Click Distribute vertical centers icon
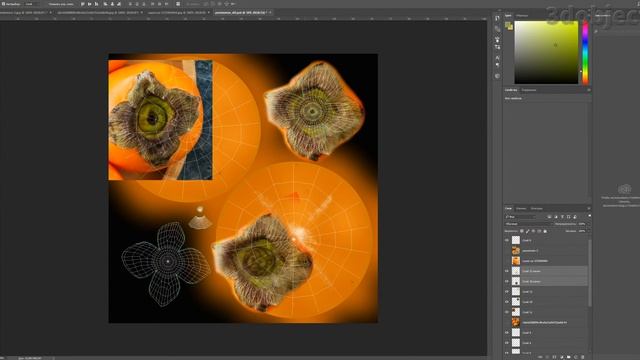 137,4
